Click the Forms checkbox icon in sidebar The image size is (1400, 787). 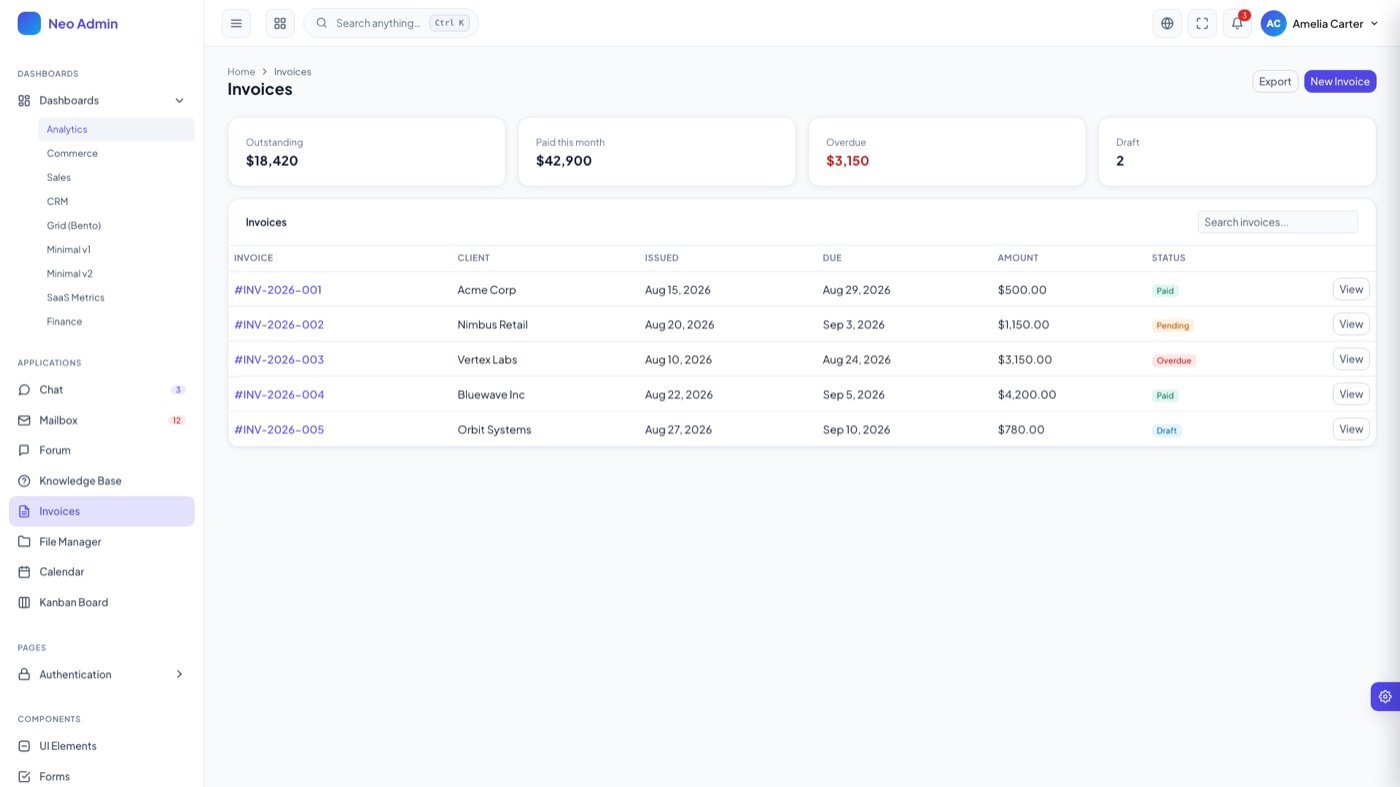coord(24,776)
